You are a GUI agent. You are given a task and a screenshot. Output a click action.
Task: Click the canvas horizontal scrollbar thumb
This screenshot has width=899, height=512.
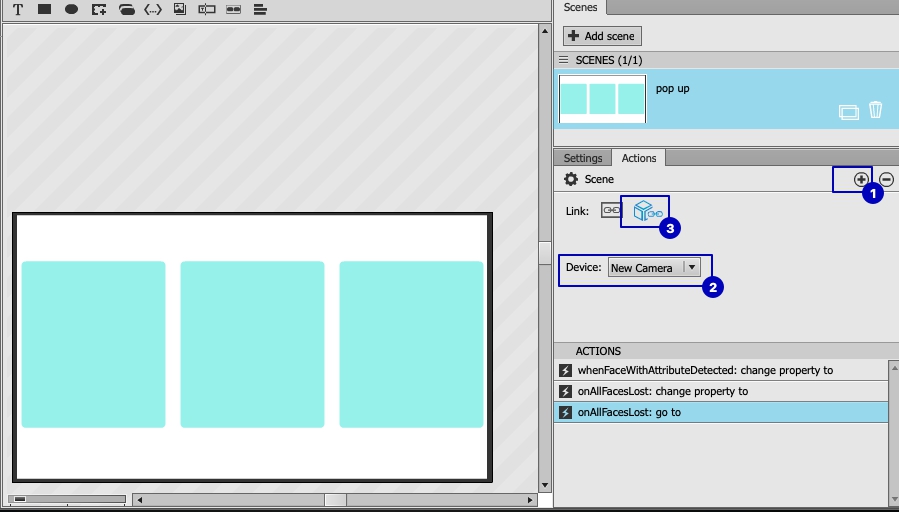(x=335, y=500)
